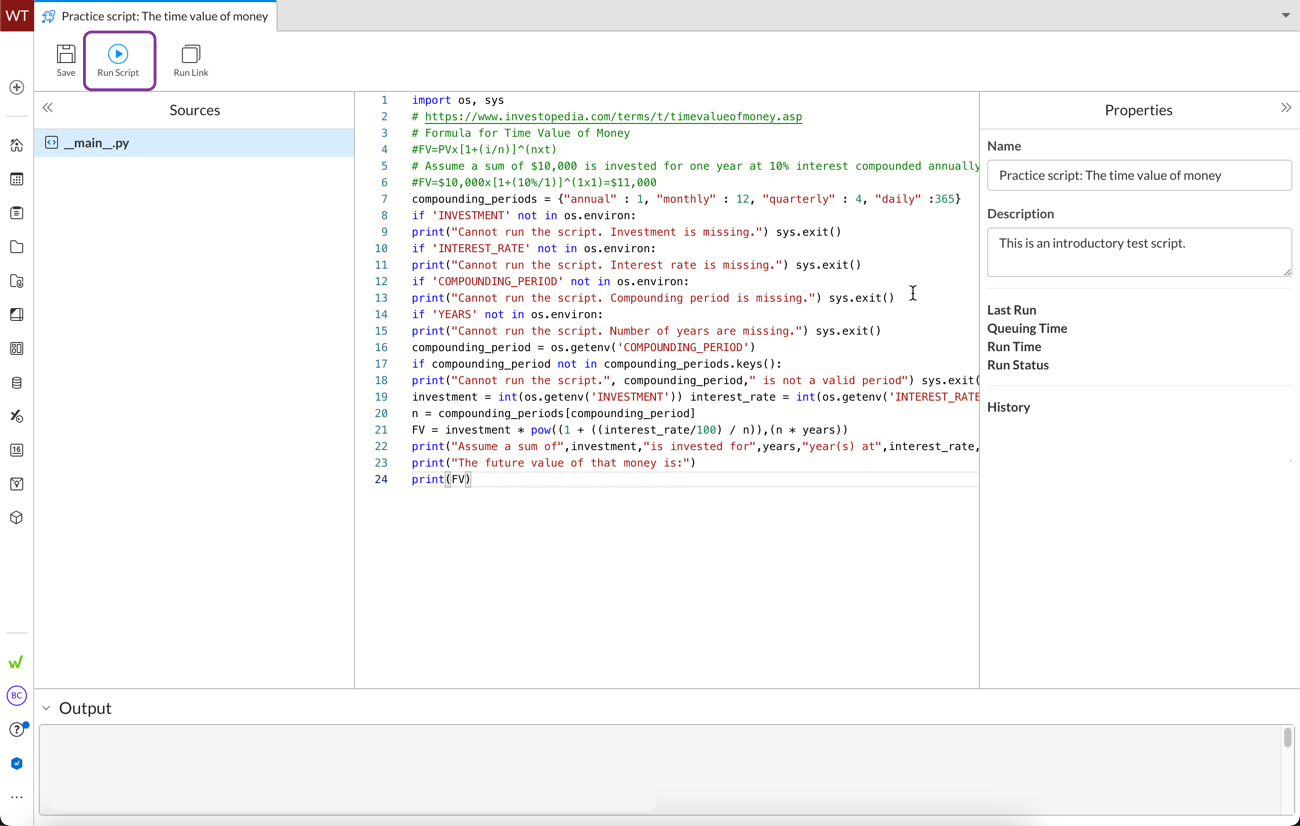Collapse the Sources panel

(x=48, y=108)
